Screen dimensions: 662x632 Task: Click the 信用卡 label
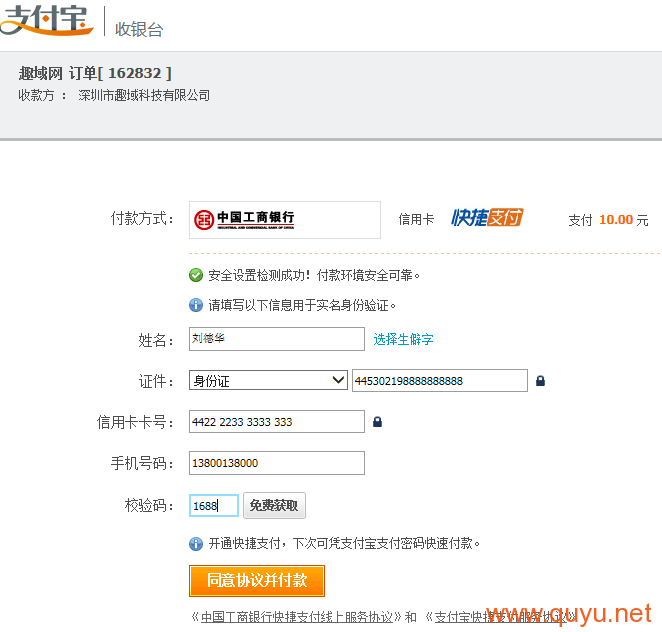coord(416,219)
